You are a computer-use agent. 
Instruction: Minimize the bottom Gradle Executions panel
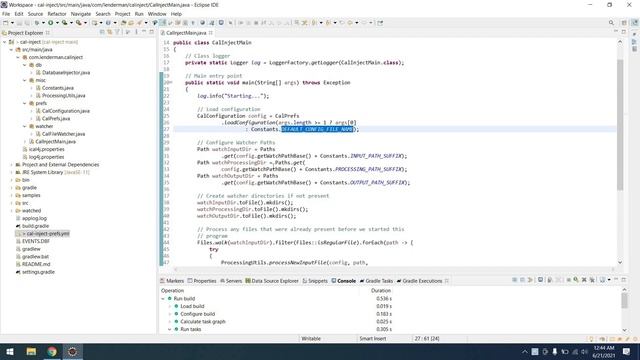coord(616,280)
